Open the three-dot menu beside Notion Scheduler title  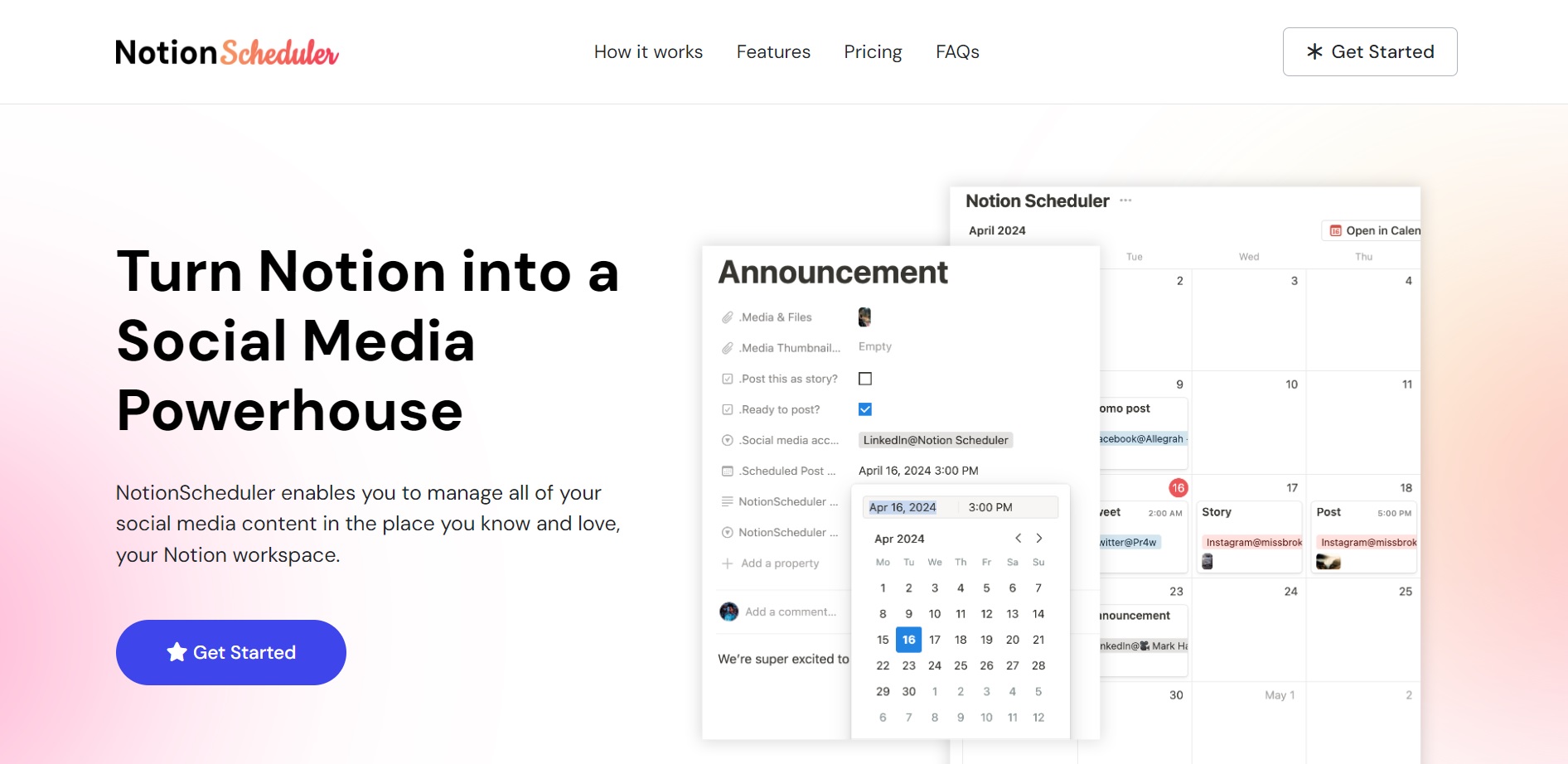(x=1125, y=201)
